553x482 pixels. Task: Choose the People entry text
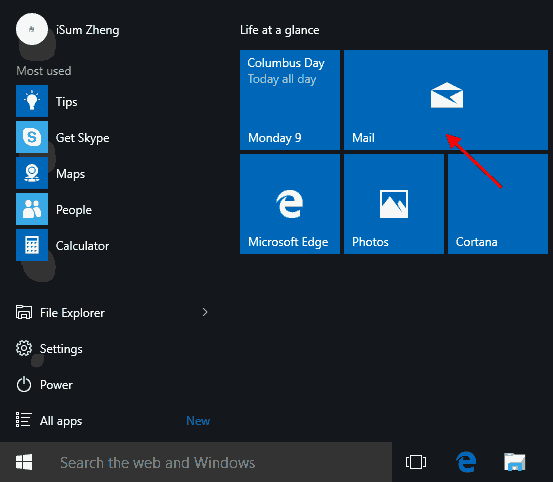(x=74, y=210)
